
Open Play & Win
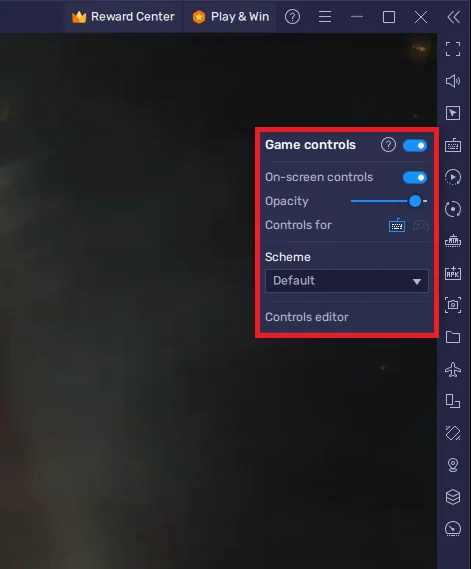coord(231,17)
